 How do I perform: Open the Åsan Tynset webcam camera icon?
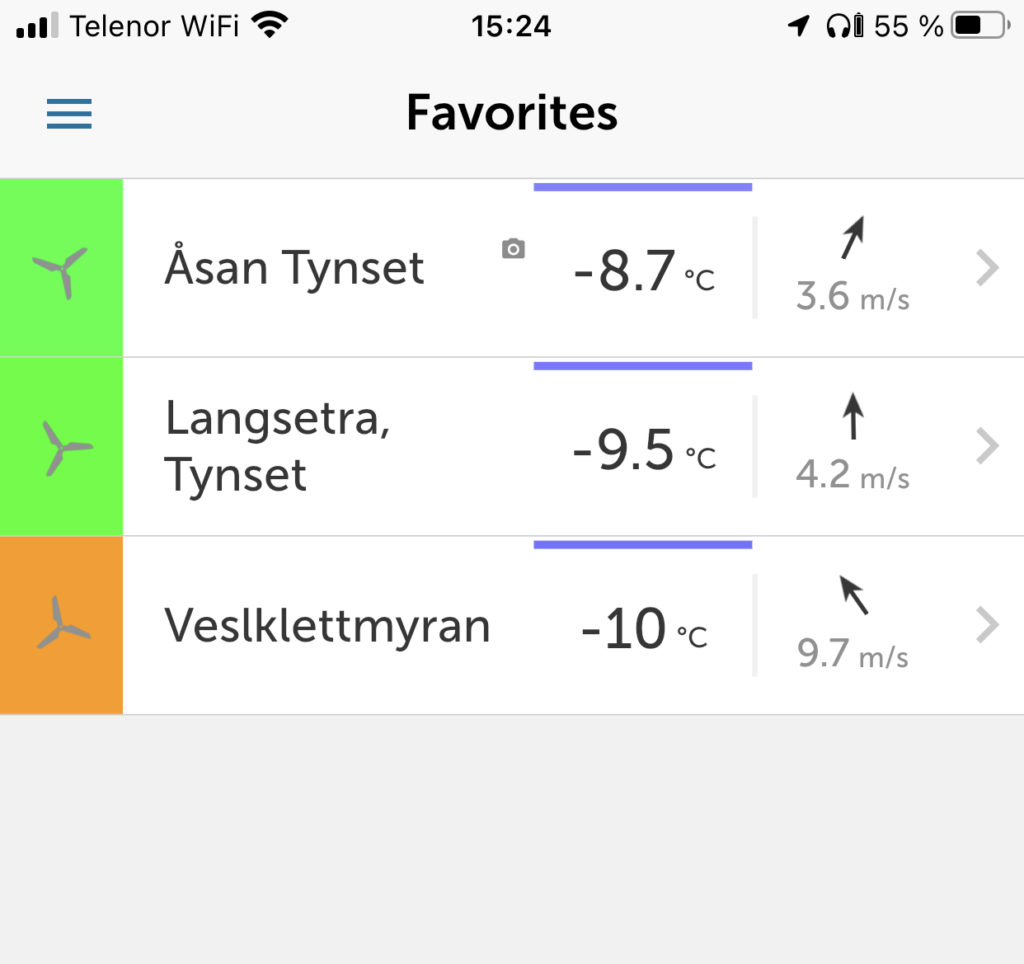pos(513,248)
